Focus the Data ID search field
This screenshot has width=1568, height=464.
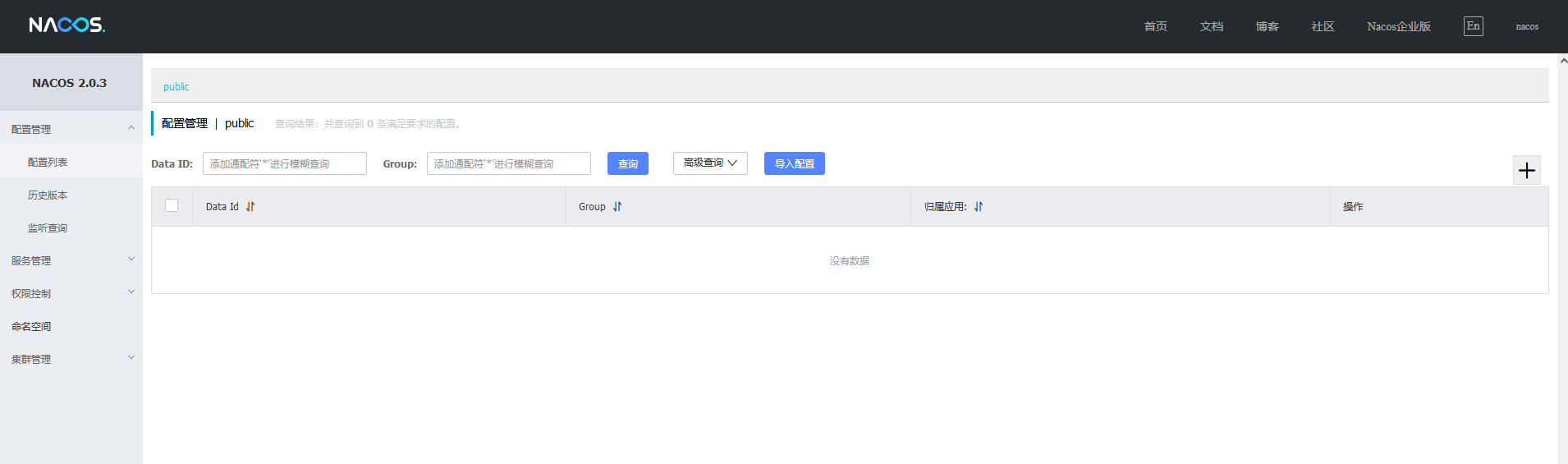[x=284, y=163]
